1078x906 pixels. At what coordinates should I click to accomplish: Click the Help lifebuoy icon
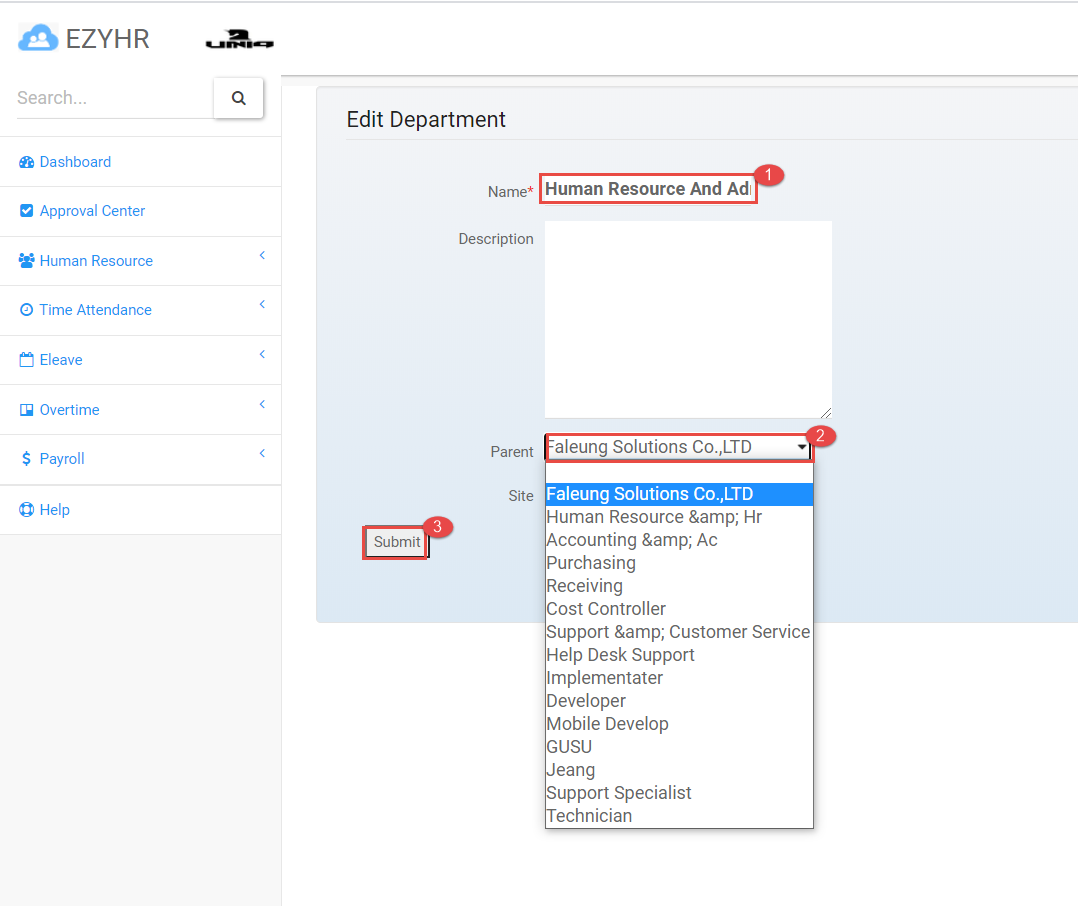click(x=27, y=510)
